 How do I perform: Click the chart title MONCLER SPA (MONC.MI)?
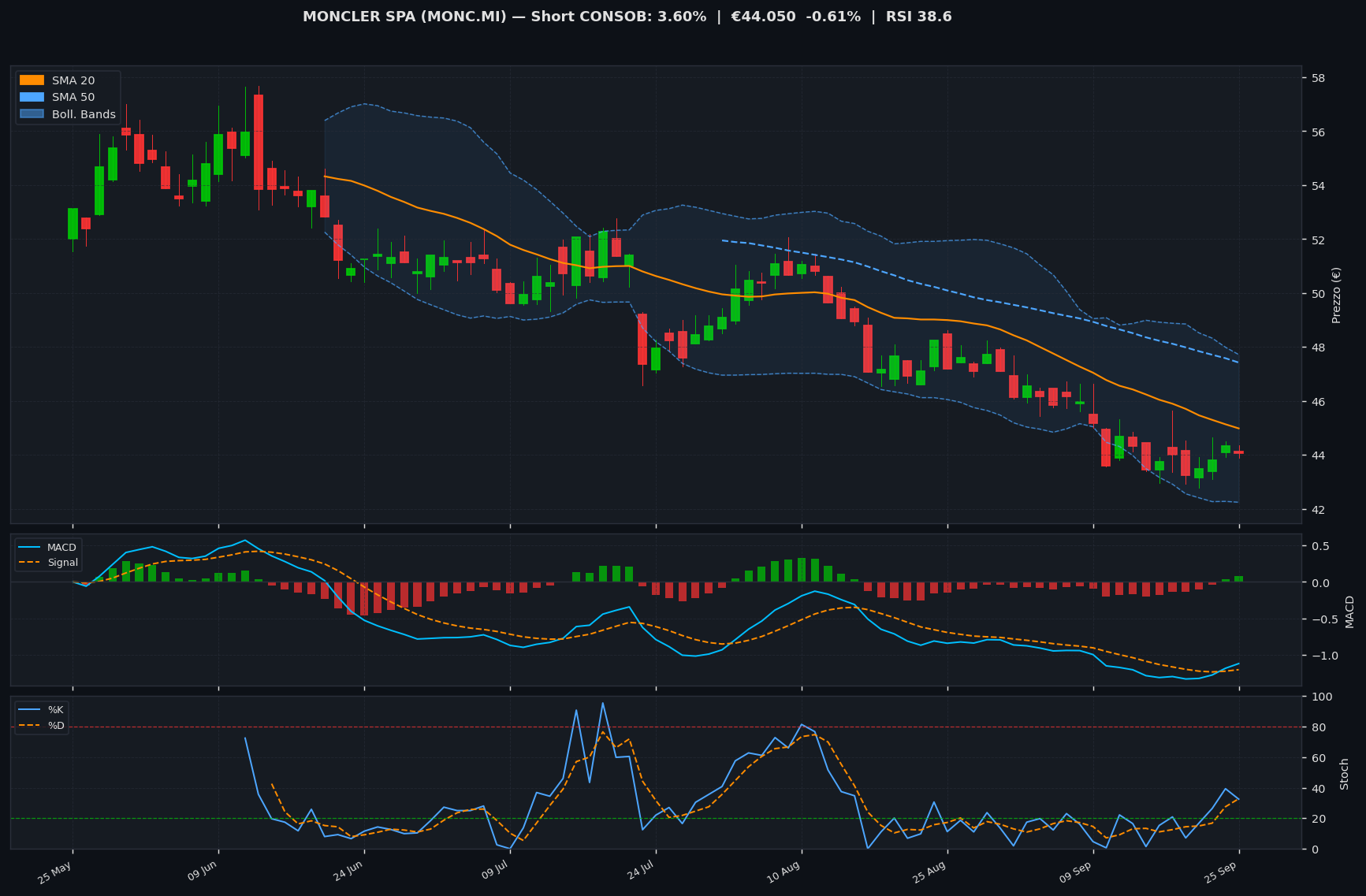pos(404,17)
